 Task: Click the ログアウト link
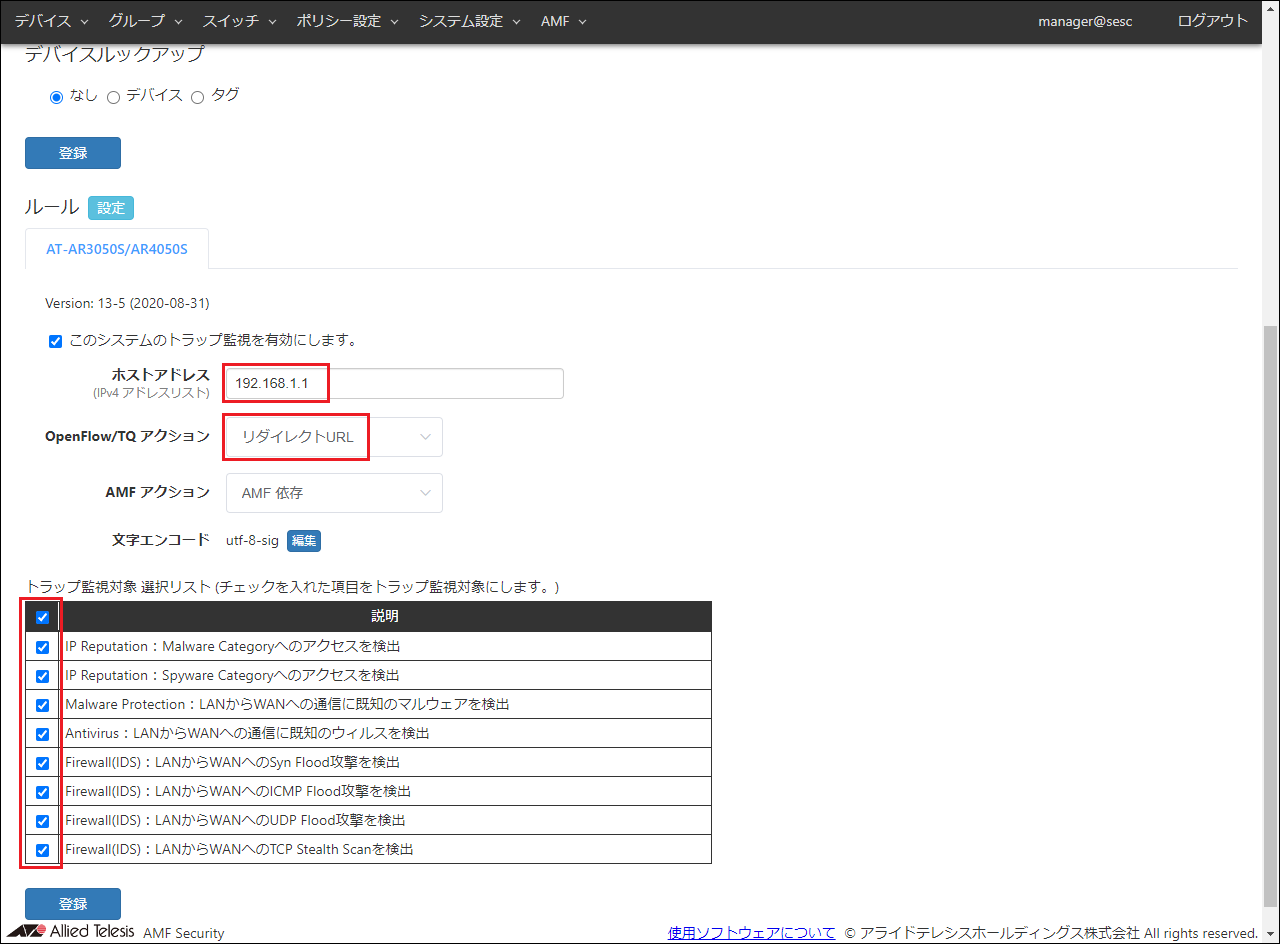point(1212,21)
